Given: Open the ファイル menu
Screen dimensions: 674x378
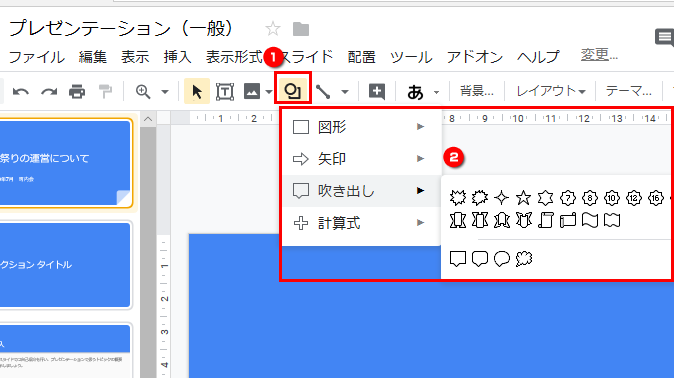Looking at the screenshot, I should [37, 57].
